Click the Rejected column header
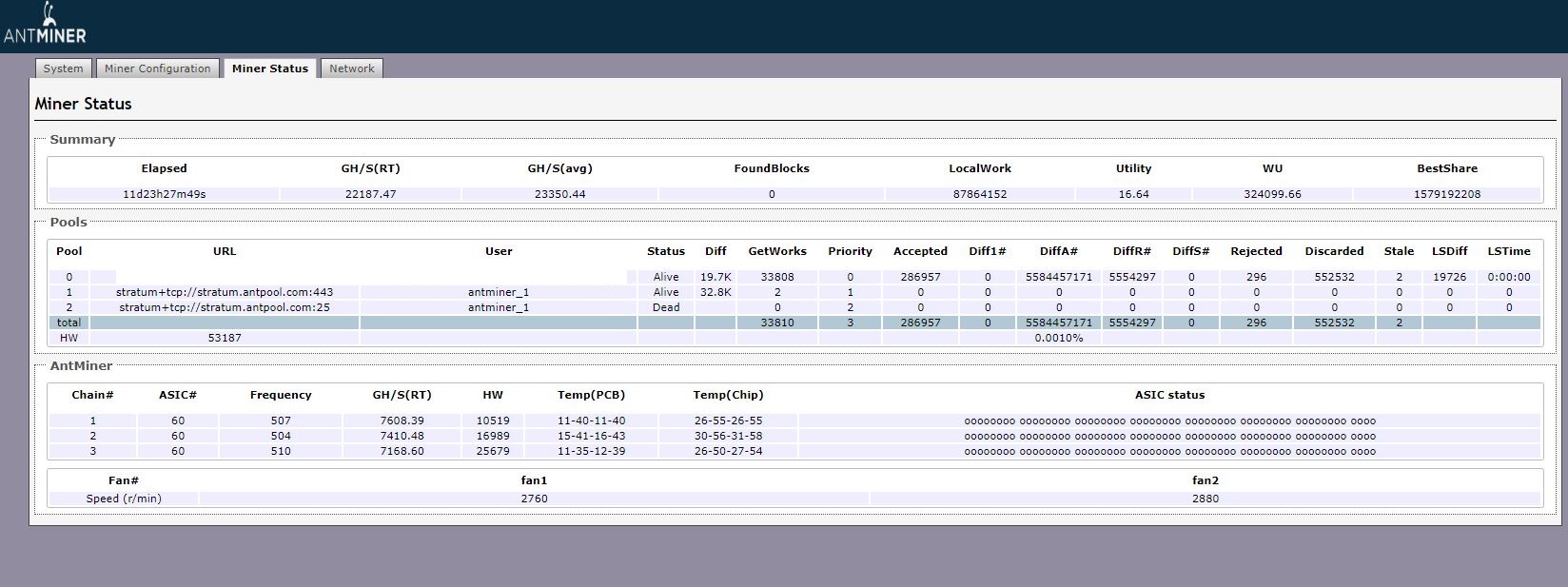The image size is (1568, 587). 1256,251
